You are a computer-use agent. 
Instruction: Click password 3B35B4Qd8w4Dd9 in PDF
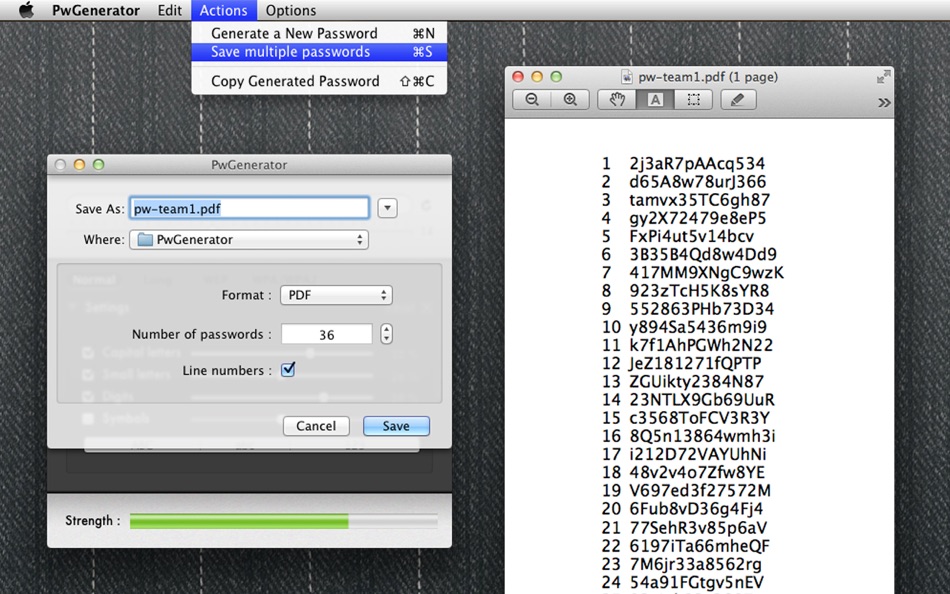(703, 255)
